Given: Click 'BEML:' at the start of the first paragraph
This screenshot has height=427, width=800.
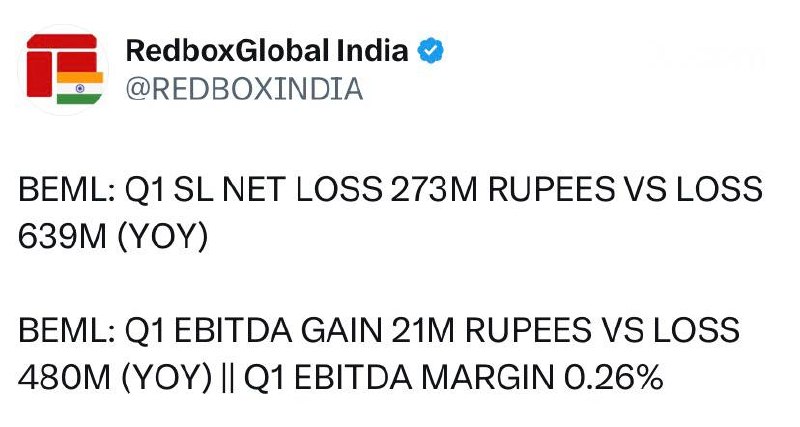Looking at the screenshot, I should point(67,189).
